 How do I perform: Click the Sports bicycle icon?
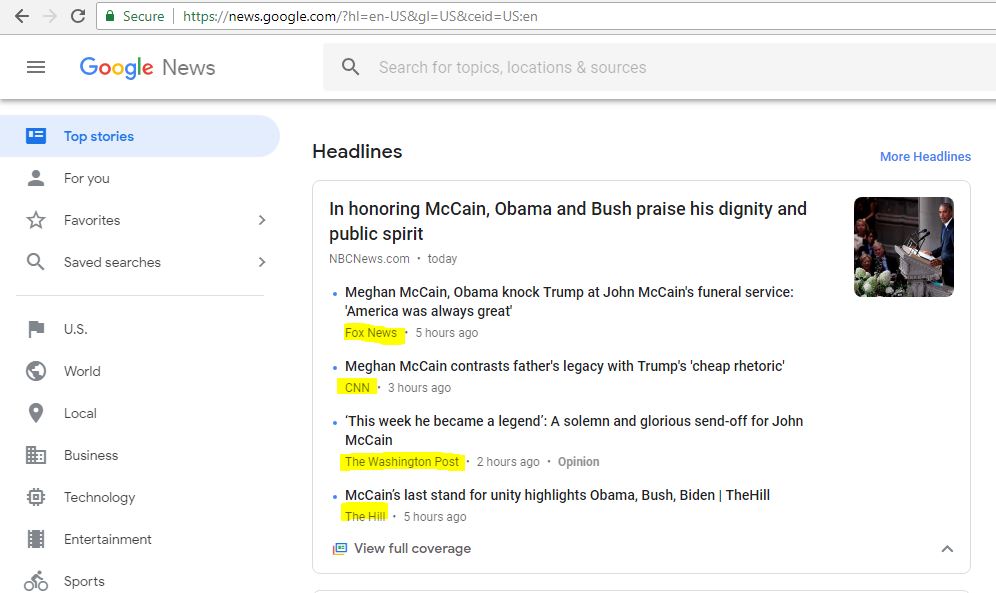[x=36, y=580]
